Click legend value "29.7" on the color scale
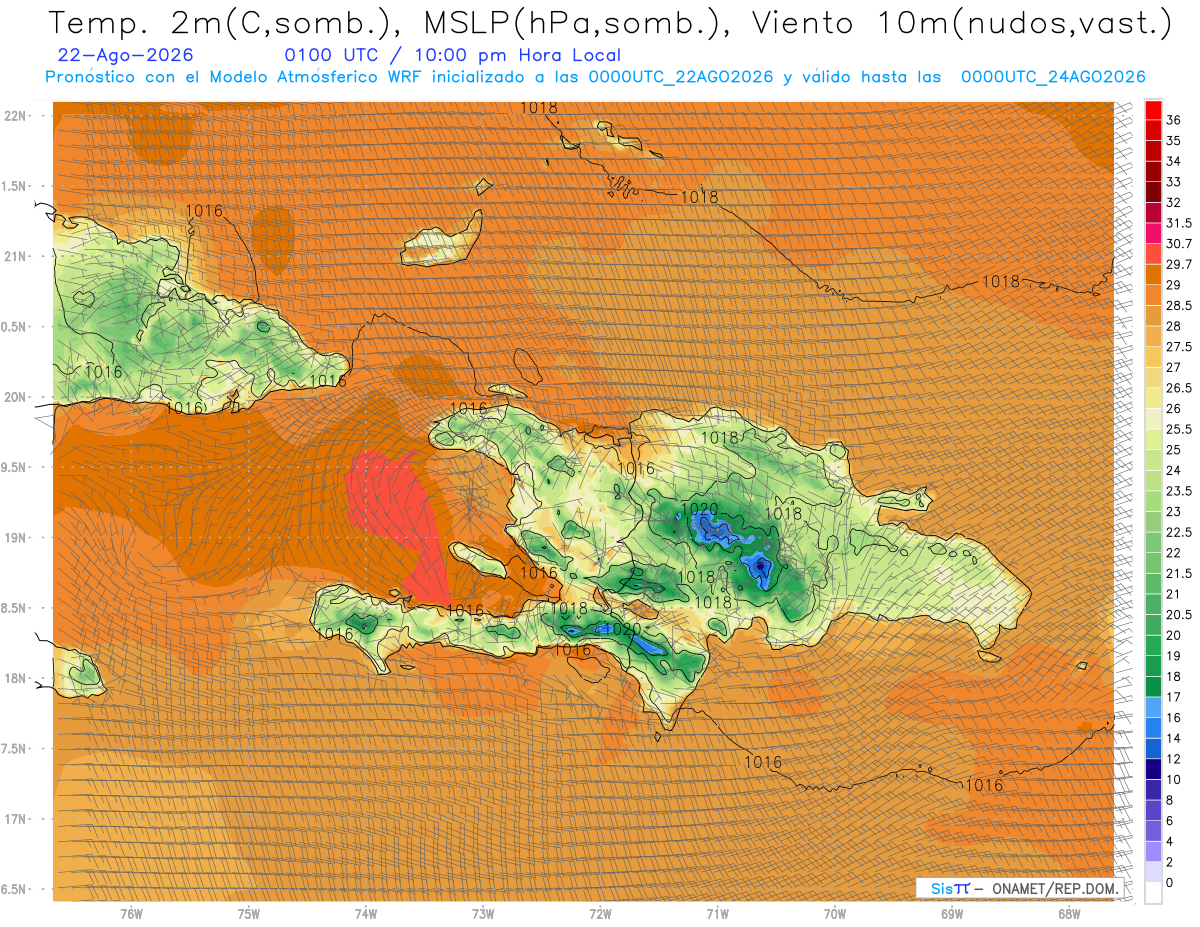Viewport: 1200px width, 927px height. (1179, 264)
